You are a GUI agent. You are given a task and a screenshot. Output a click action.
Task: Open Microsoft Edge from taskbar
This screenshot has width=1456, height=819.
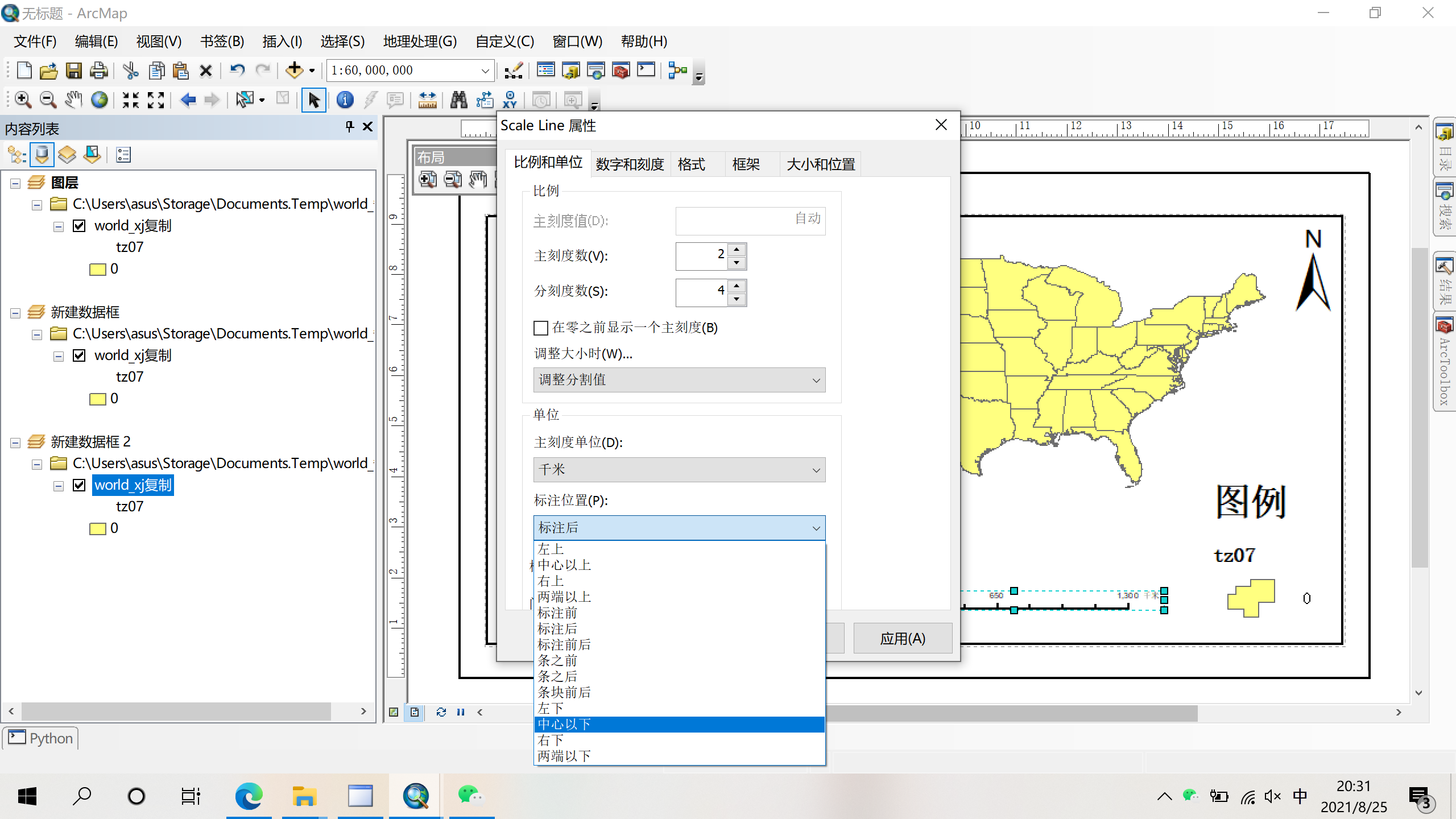249,796
